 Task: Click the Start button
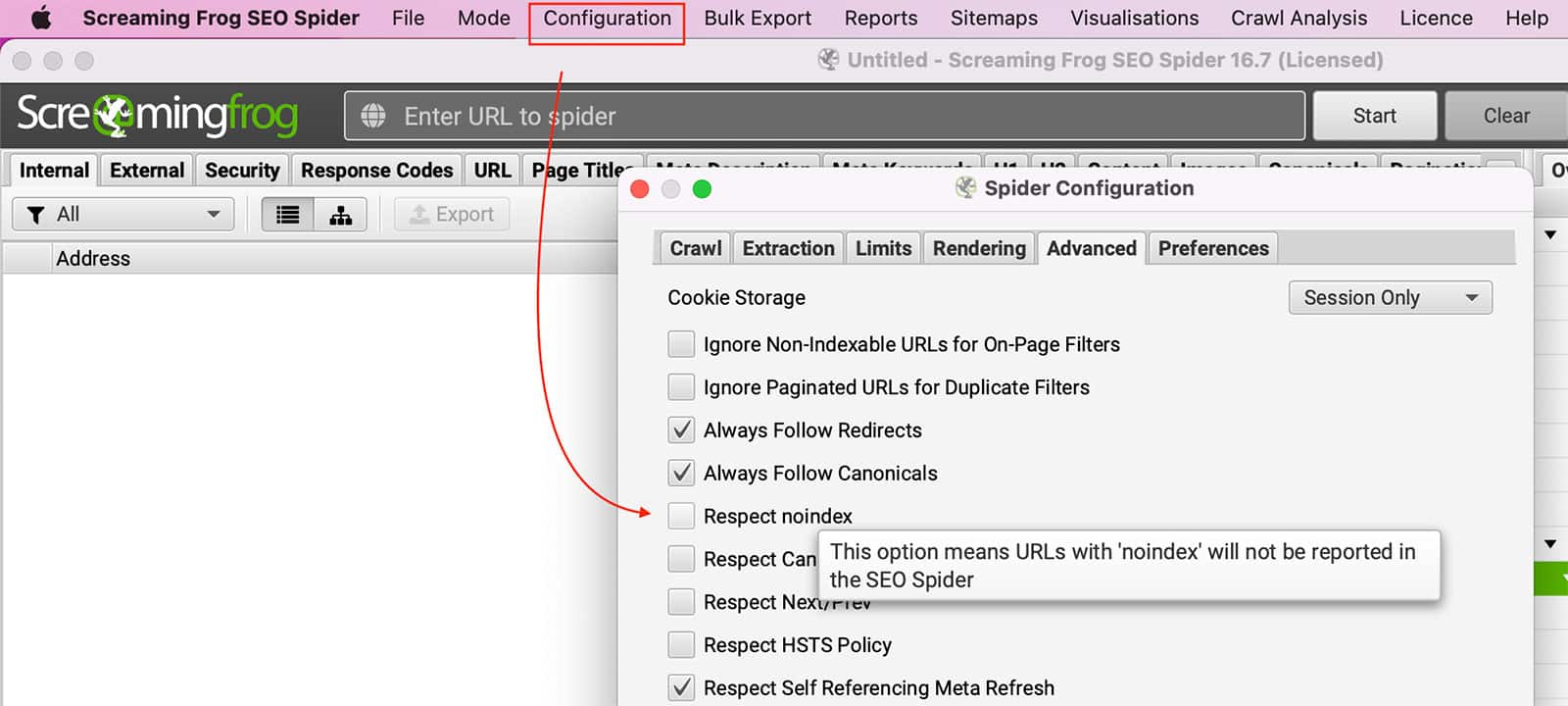point(1374,116)
